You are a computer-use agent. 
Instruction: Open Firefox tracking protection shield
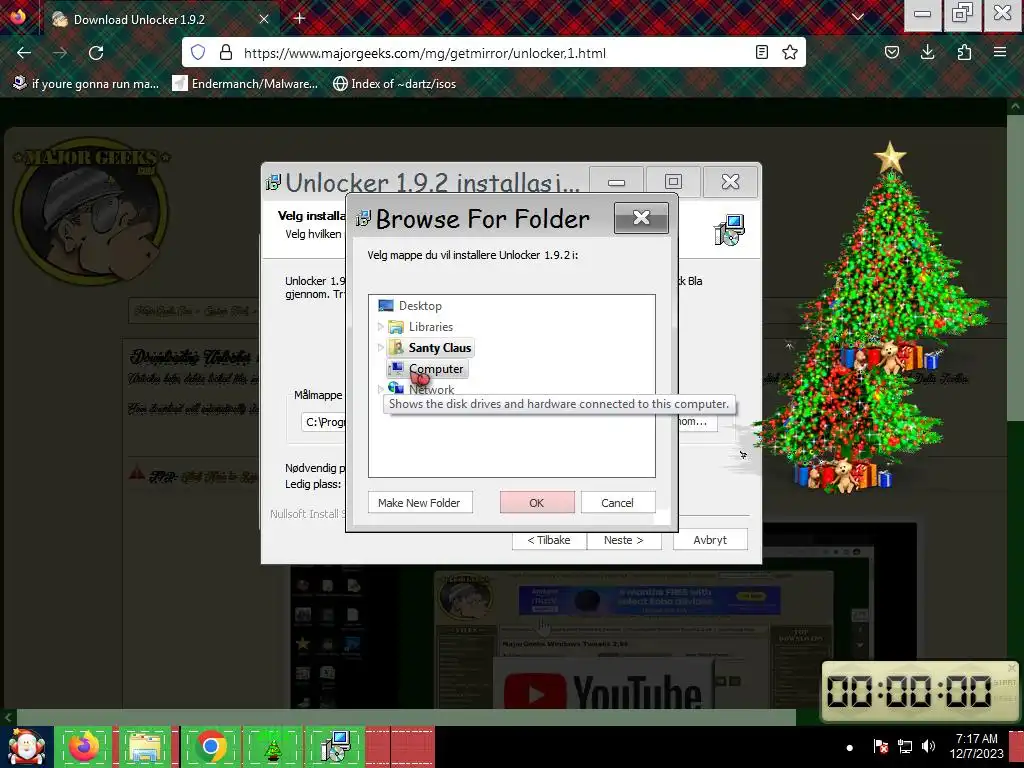[198, 52]
